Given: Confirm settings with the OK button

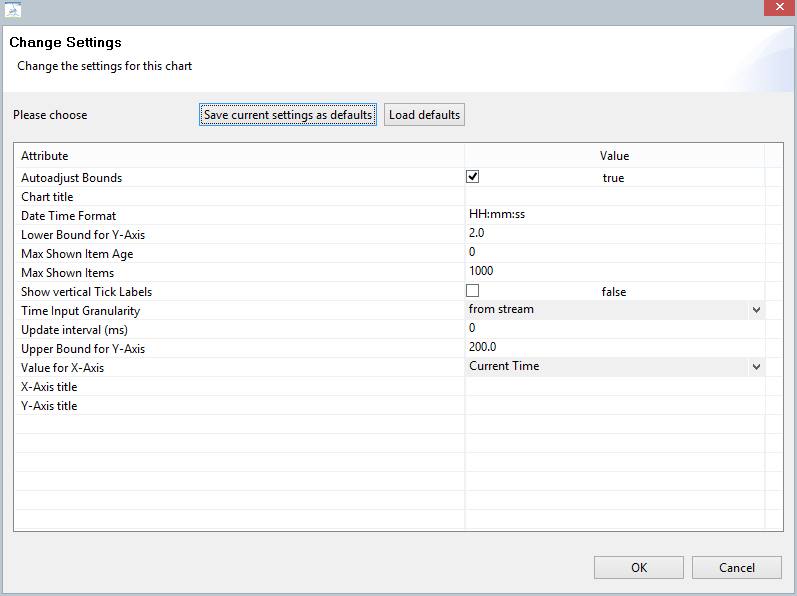Looking at the screenshot, I should pos(638,568).
